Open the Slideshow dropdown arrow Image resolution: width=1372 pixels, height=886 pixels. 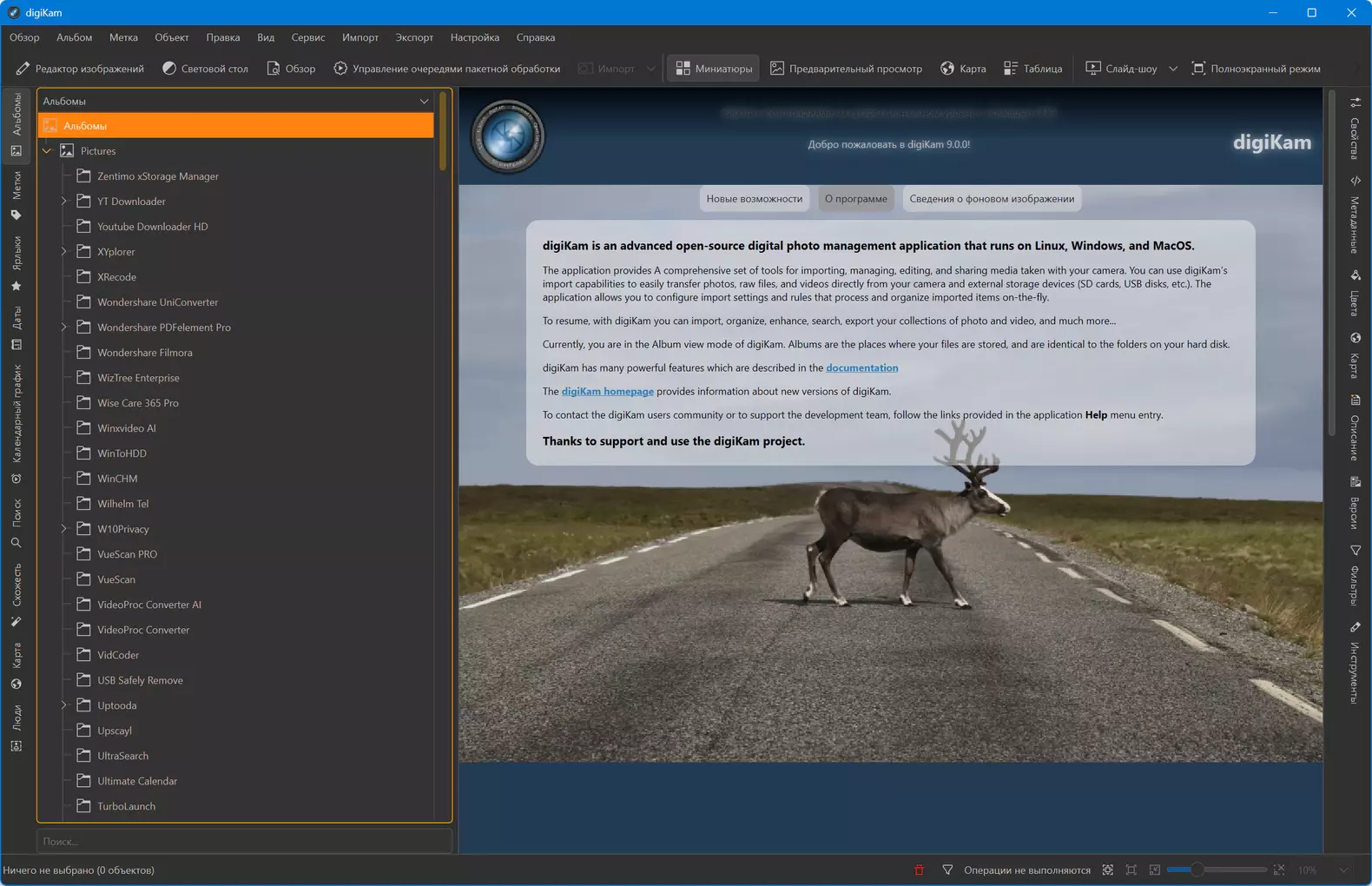tap(1173, 69)
